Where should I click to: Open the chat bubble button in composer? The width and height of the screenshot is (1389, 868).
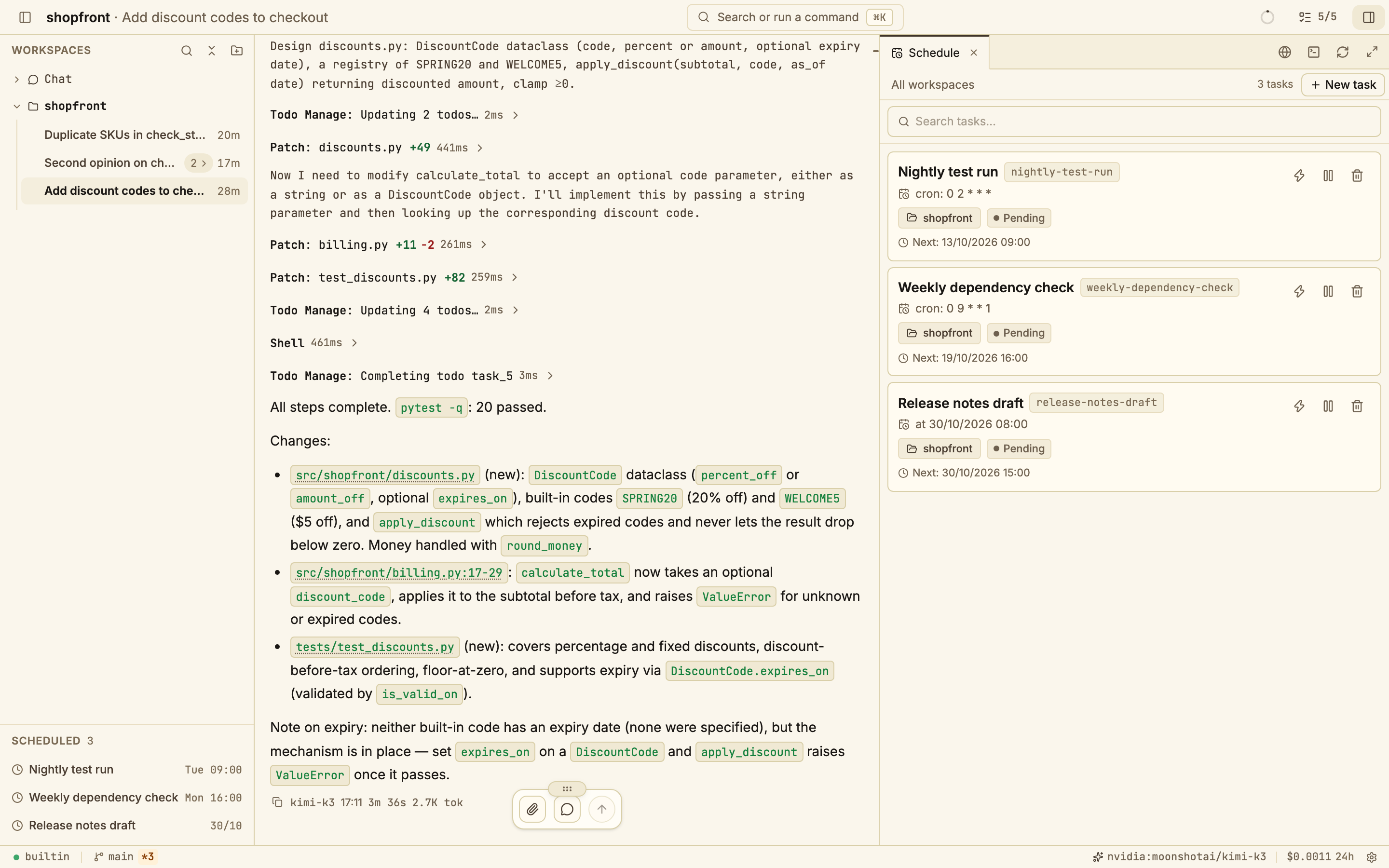tap(567, 810)
